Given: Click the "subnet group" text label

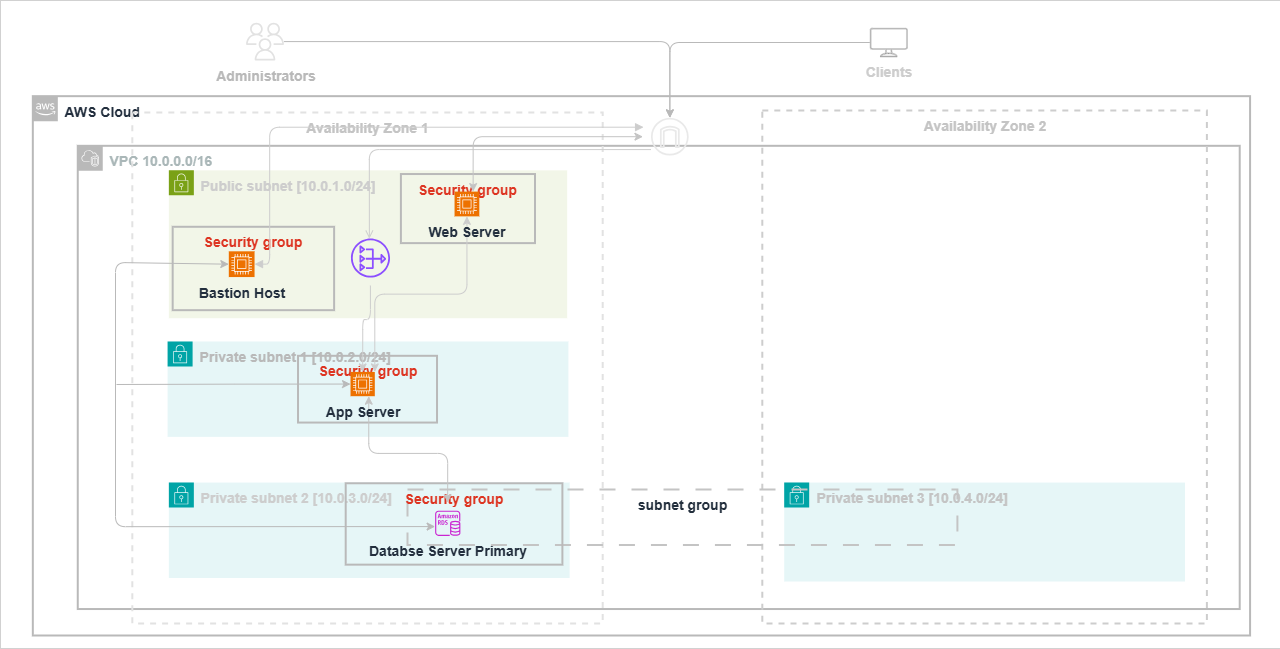Looking at the screenshot, I should (x=682, y=506).
